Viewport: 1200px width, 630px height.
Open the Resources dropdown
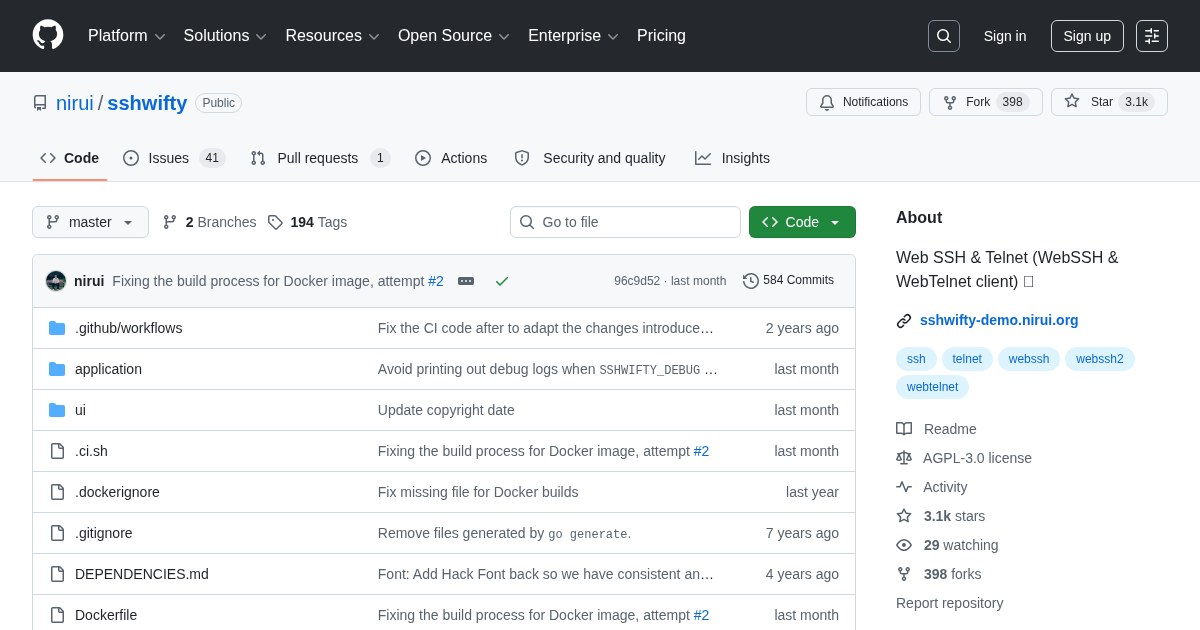(333, 36)
